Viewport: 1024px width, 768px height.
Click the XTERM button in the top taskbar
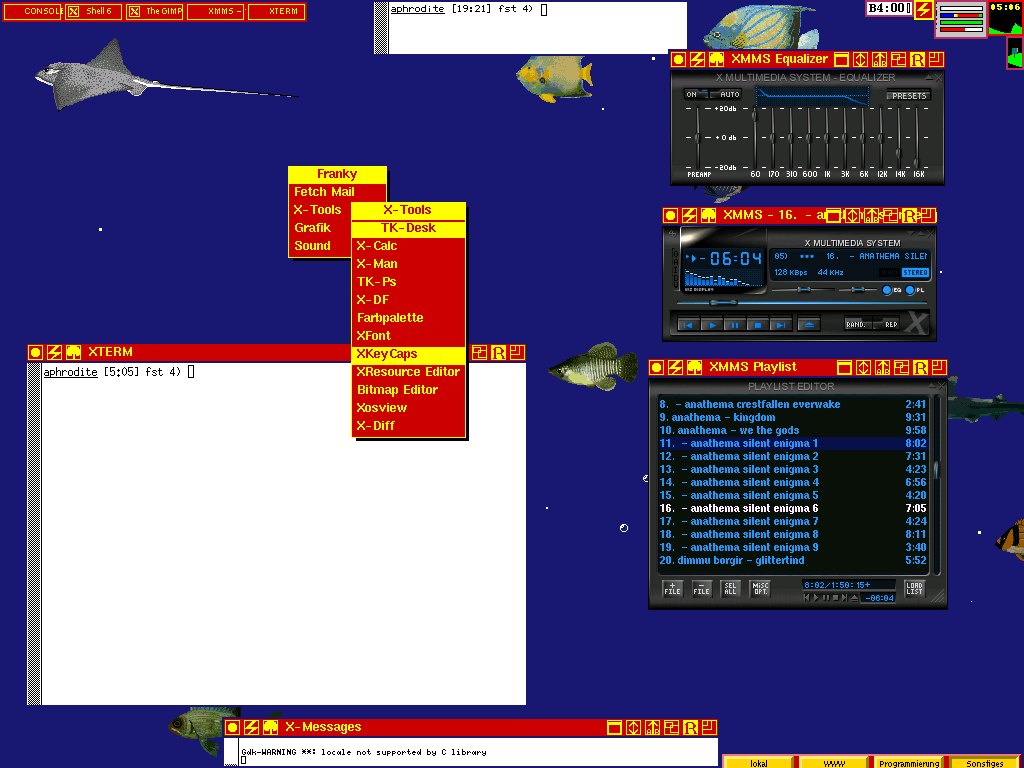pos(277,11)
